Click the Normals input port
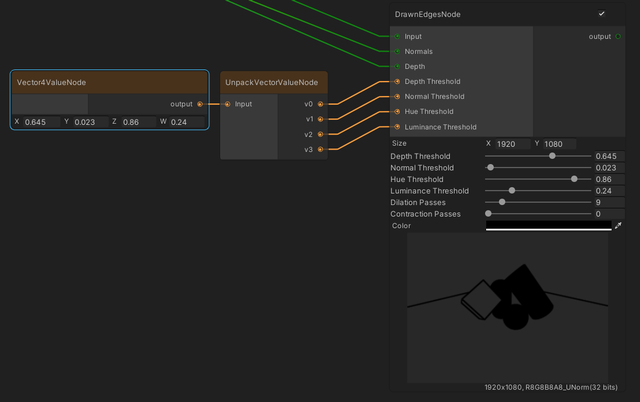This screenshot has height=402, width=640. pos(396,51)
